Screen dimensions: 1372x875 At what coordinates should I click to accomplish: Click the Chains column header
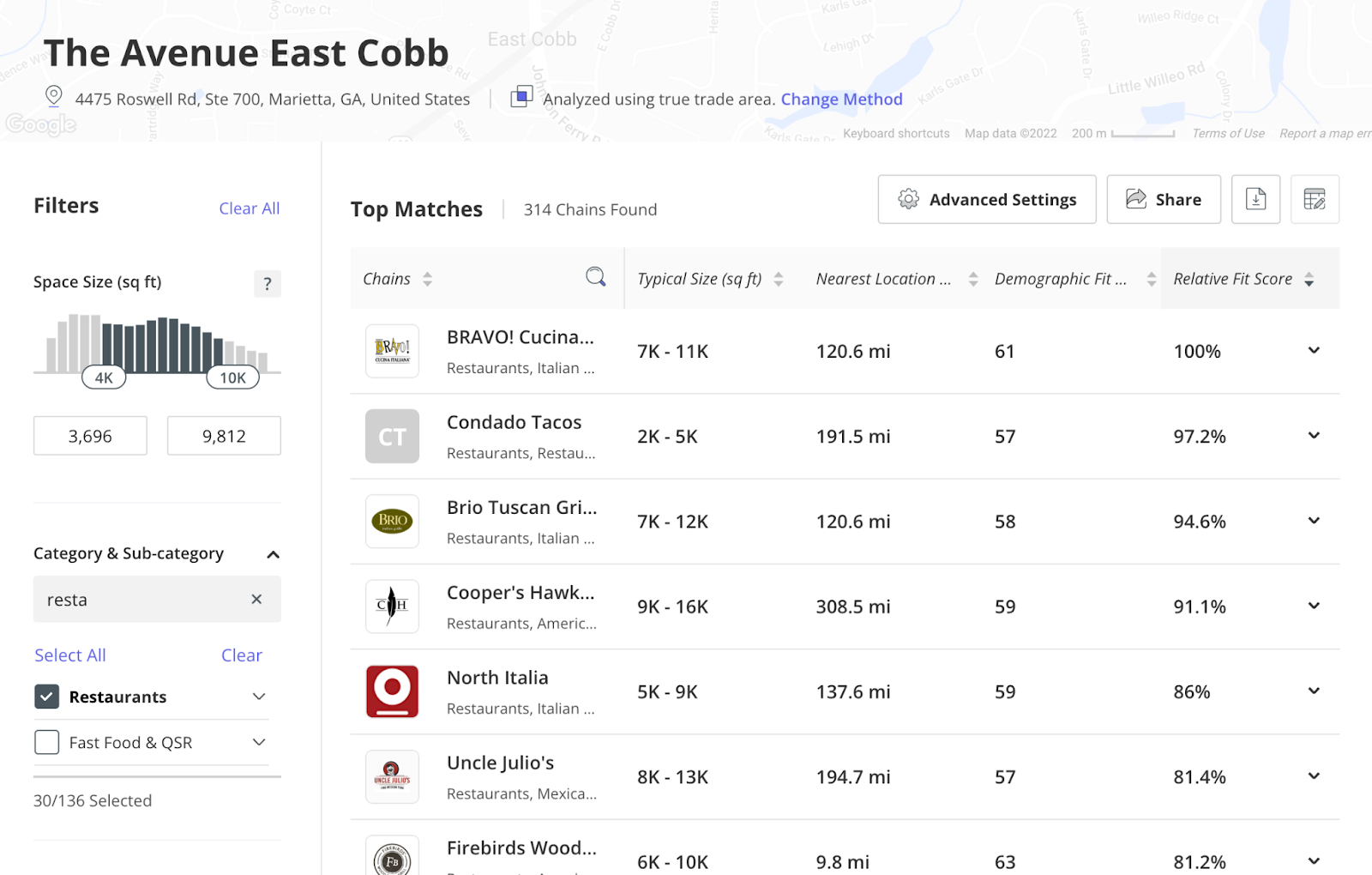[388, 278]
